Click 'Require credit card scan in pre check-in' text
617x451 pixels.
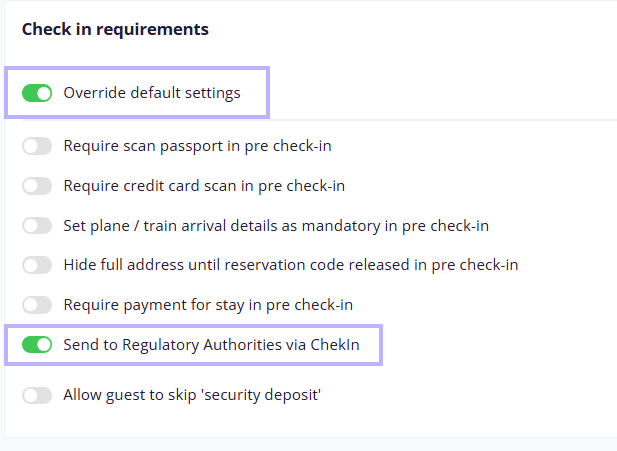pyautogui.click(x=204, y=186)
